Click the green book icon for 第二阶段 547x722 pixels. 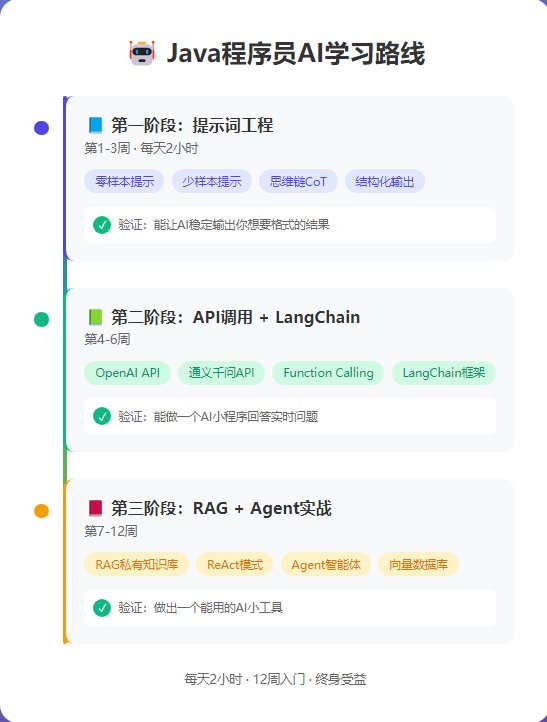coord(95,317)
